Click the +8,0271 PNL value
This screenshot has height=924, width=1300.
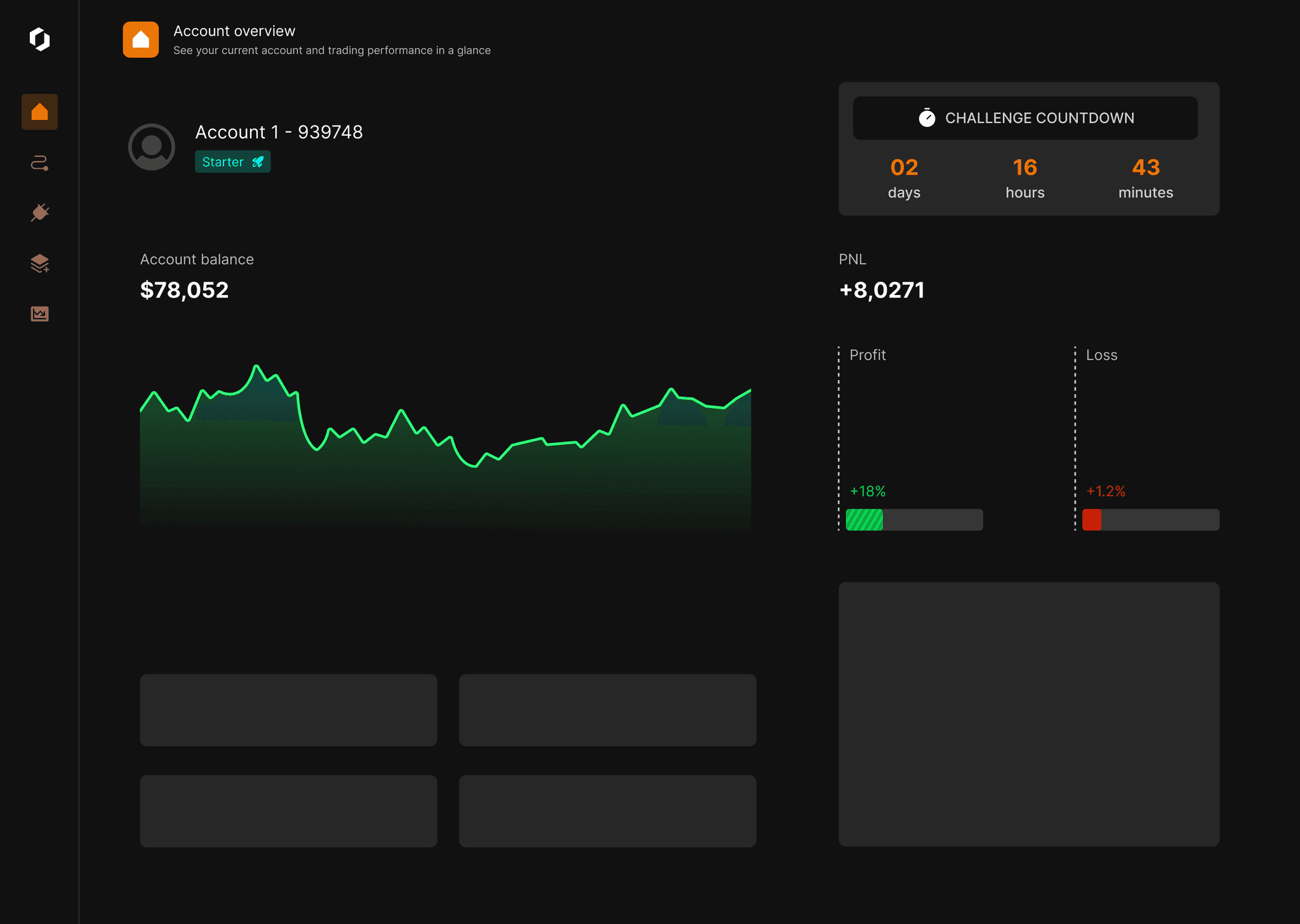click(882, 290)
